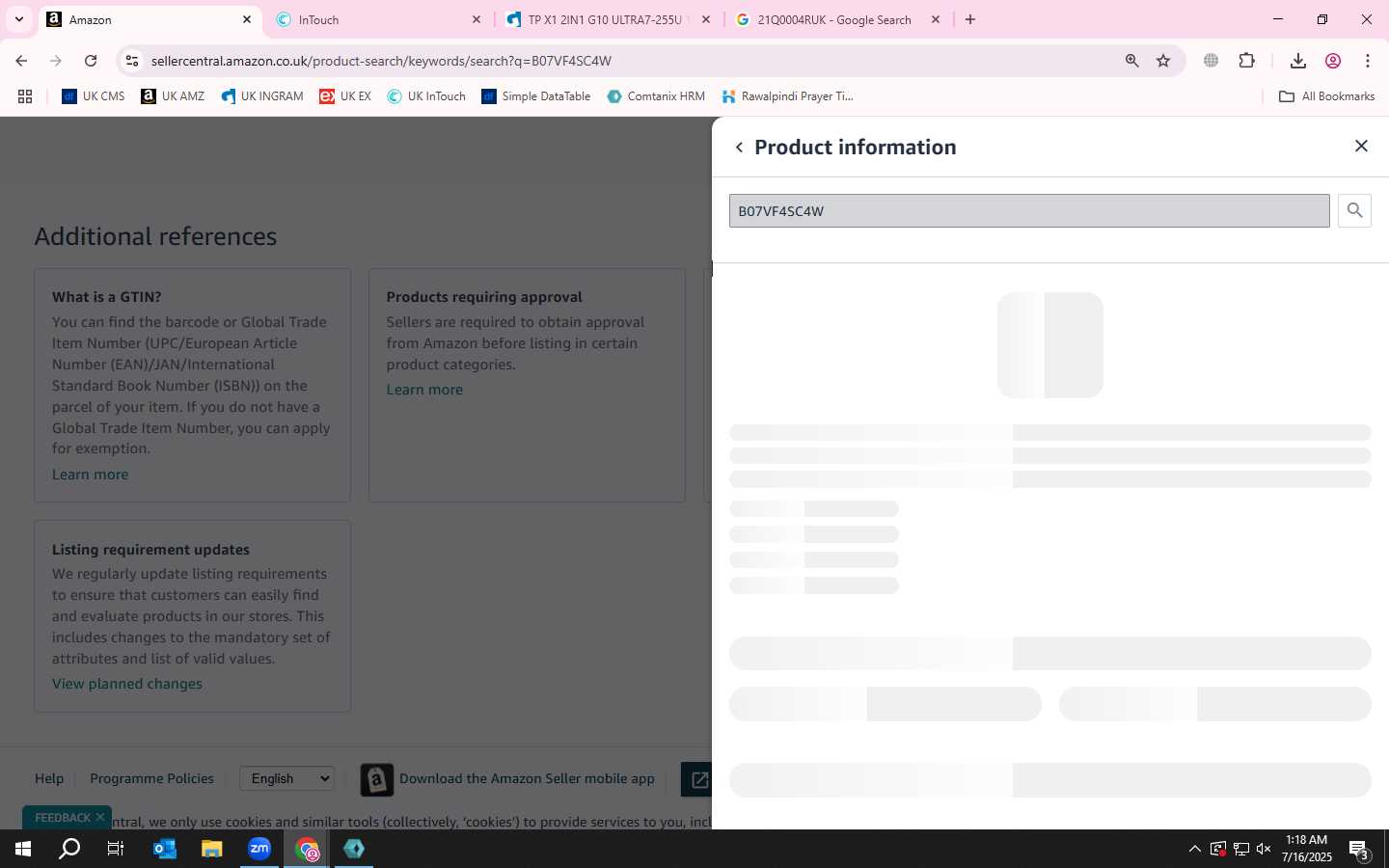This screenshot has height=868, width=1389.
Task: Open the Chrome profile menu
Action: (1333, 61)
